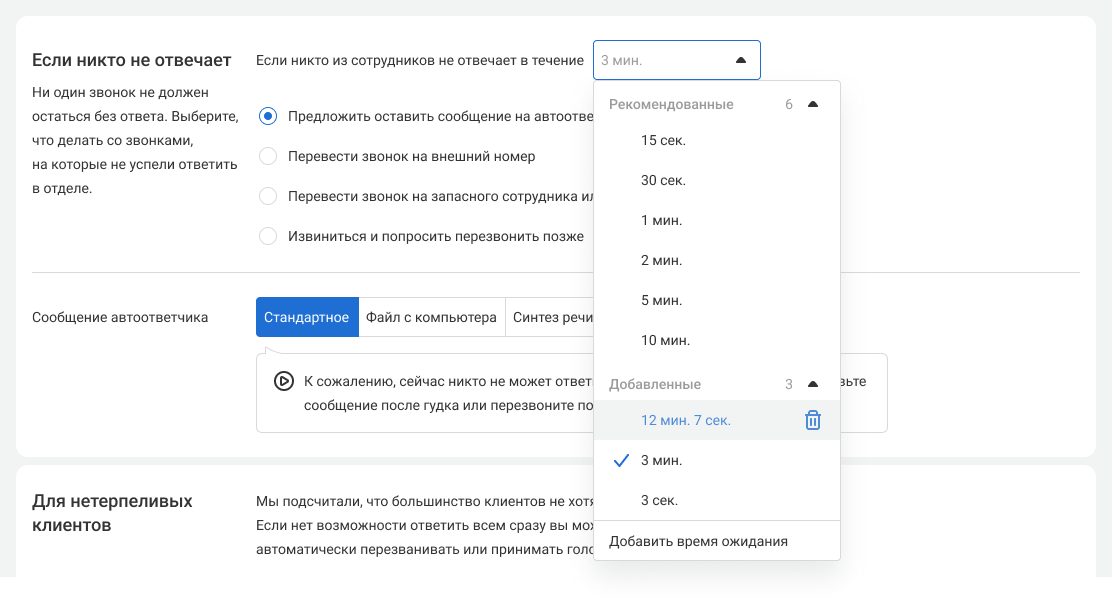Viewport: 1112px width, 606px height.
Task: Collapse the wait time dropdown showing 3 мин.
Action: (740, 60)
